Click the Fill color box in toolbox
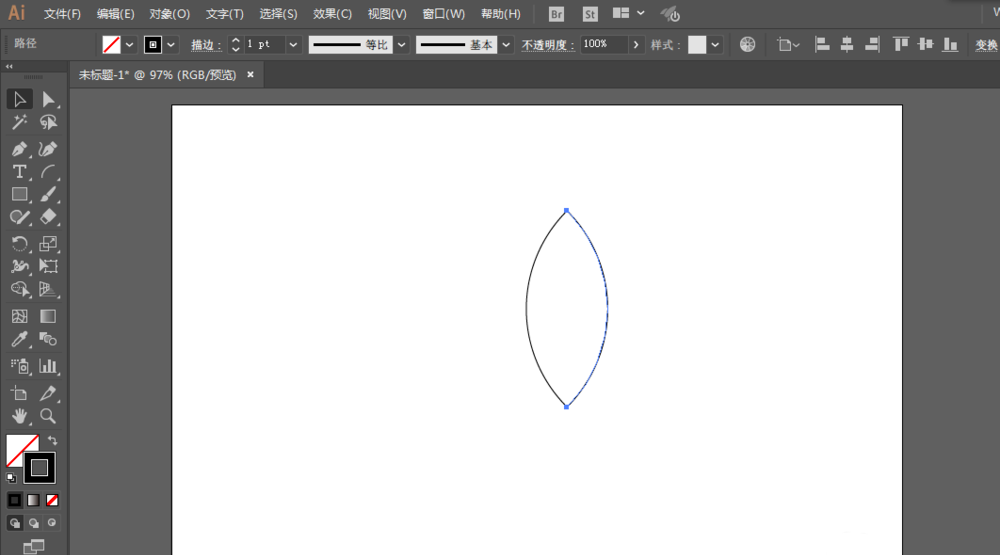 pos(19,448)
